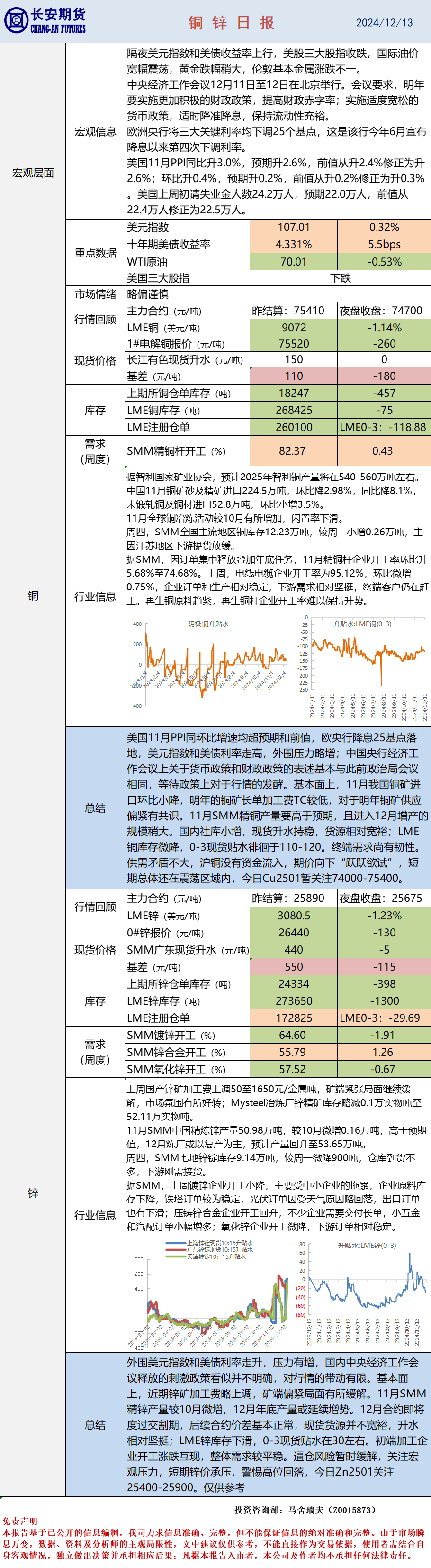431x1568 pixels.
Task: Click 上期所锌仓单库存 change -398
Action: point(384,984)
